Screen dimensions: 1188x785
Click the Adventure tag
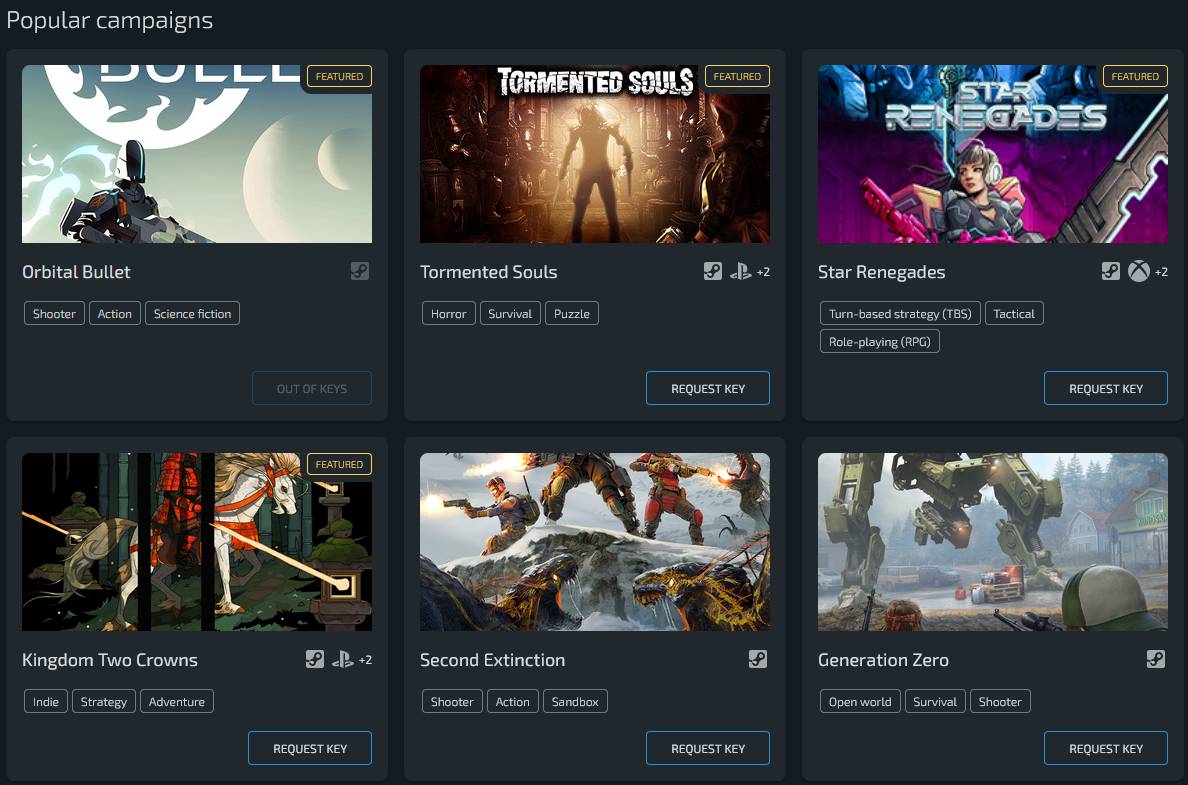177,701
